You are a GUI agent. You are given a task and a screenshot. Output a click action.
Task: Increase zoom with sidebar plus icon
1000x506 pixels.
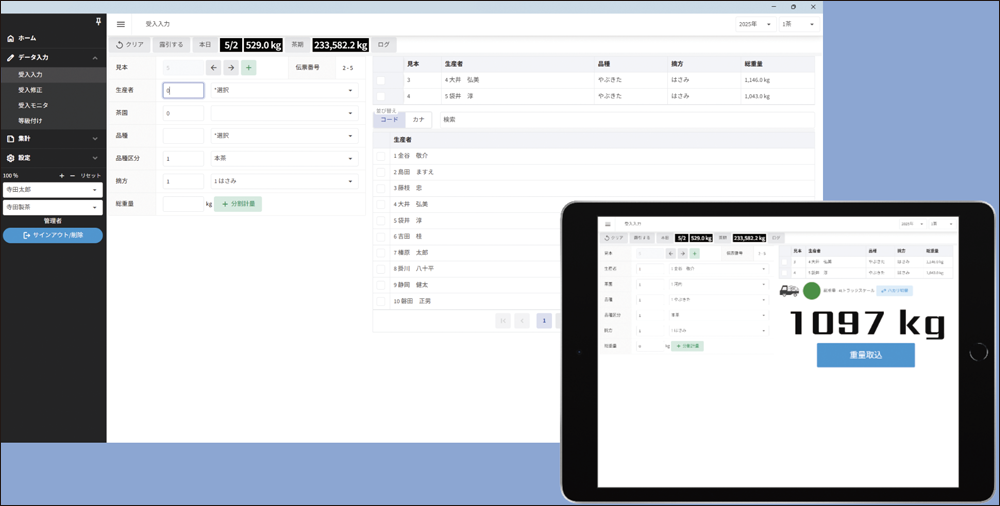[x=62, y=175]
